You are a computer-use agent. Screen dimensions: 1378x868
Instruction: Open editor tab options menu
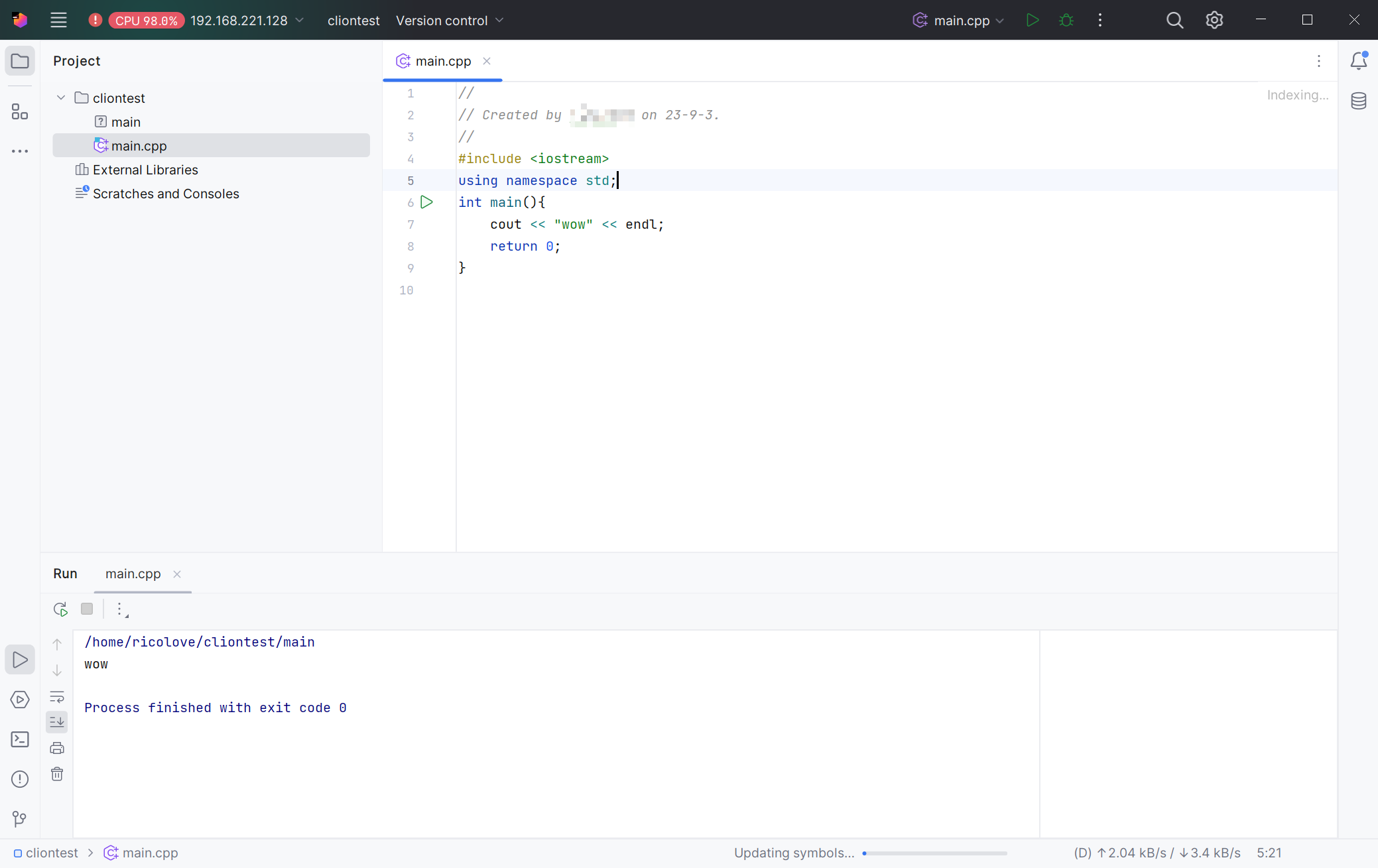point(1318,61)
